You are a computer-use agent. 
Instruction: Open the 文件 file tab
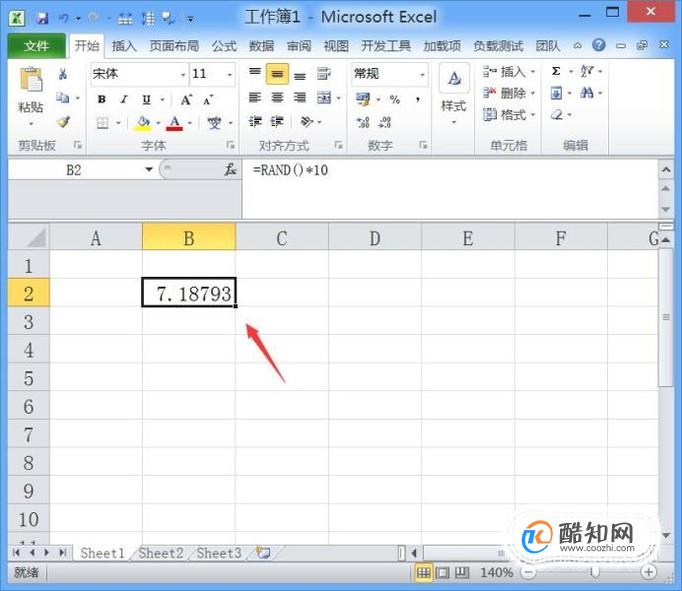point(37,46)
